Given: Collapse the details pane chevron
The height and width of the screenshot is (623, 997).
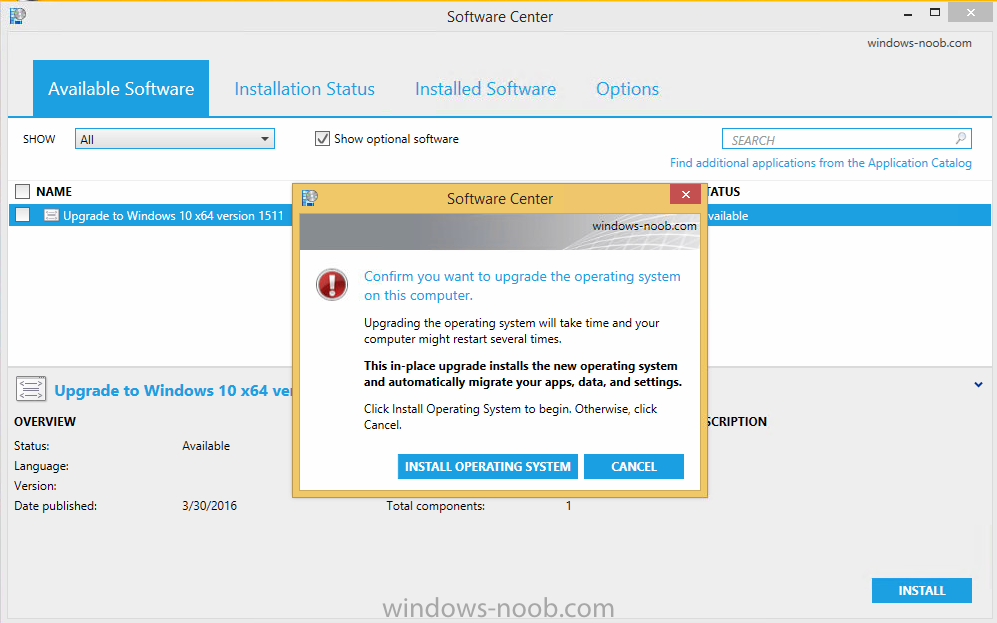Looking at the screenshot, I should pos(978,385).
